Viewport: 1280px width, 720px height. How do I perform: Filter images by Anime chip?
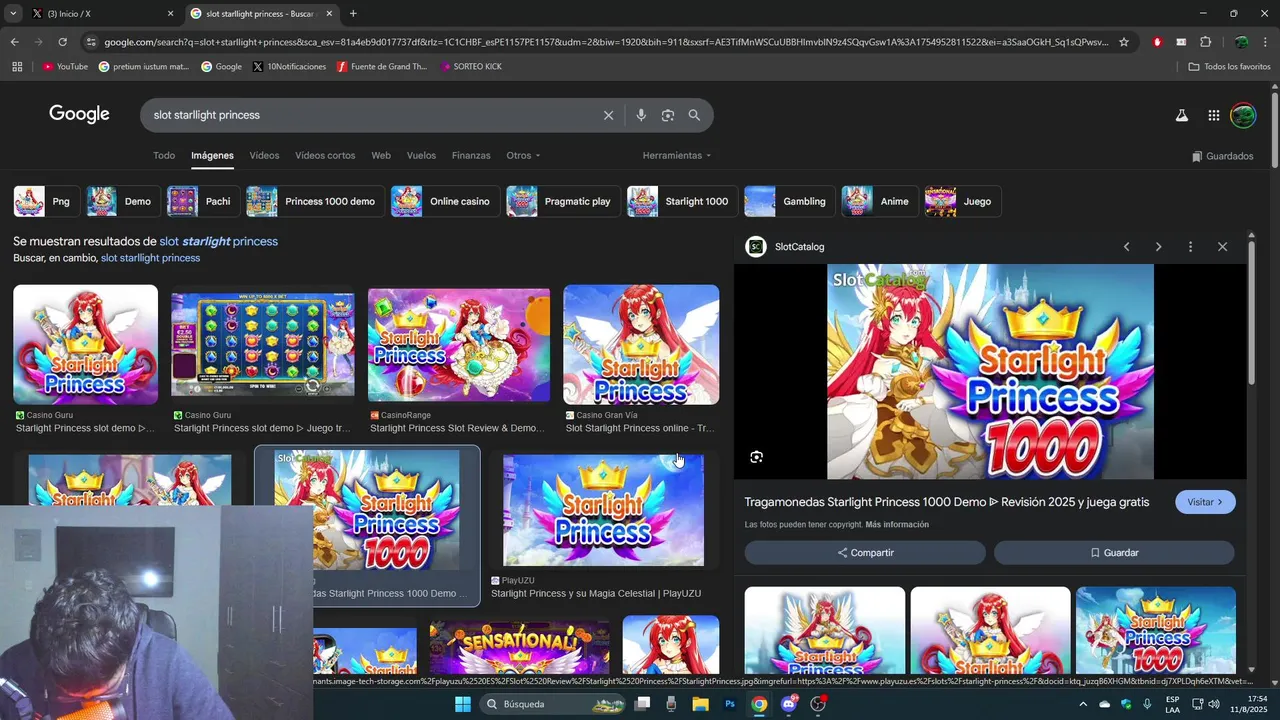coord(879,202)
